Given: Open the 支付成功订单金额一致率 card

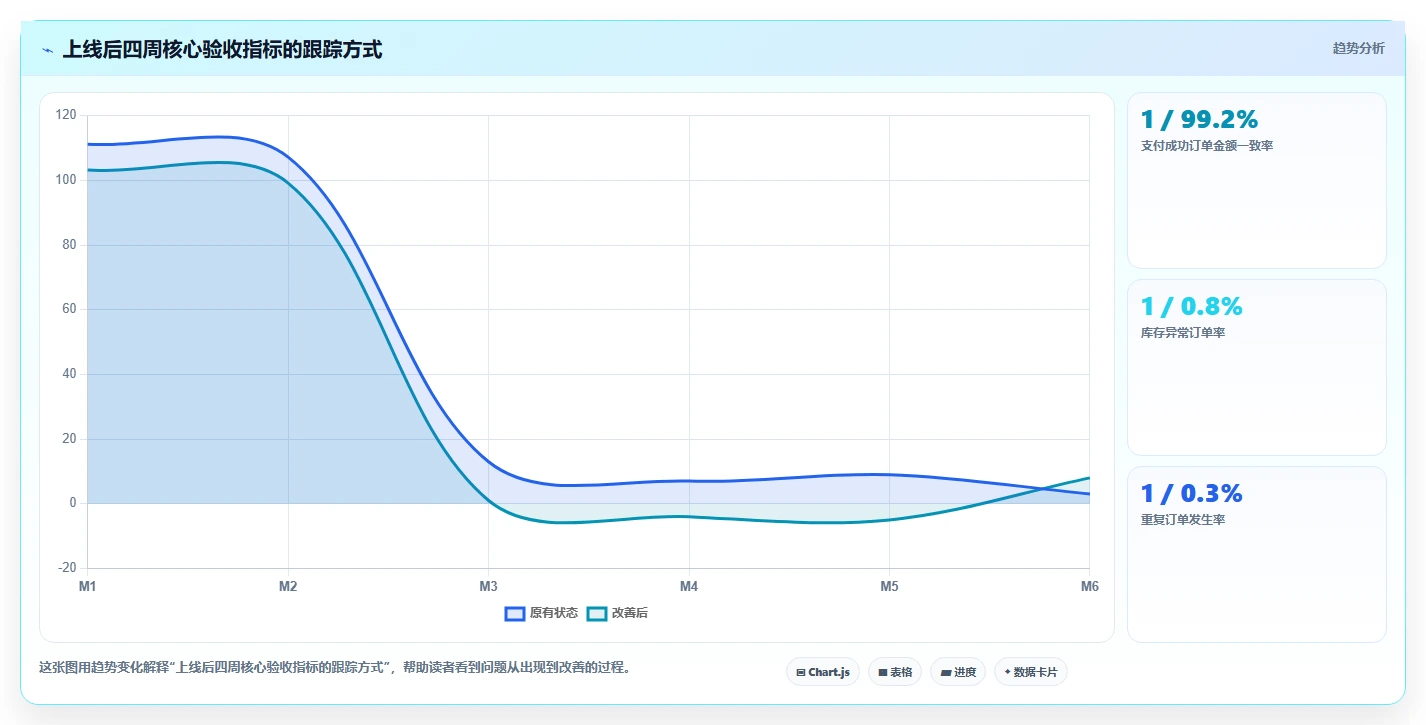Looking at the screenshot, I should [x=1256, y=180].
